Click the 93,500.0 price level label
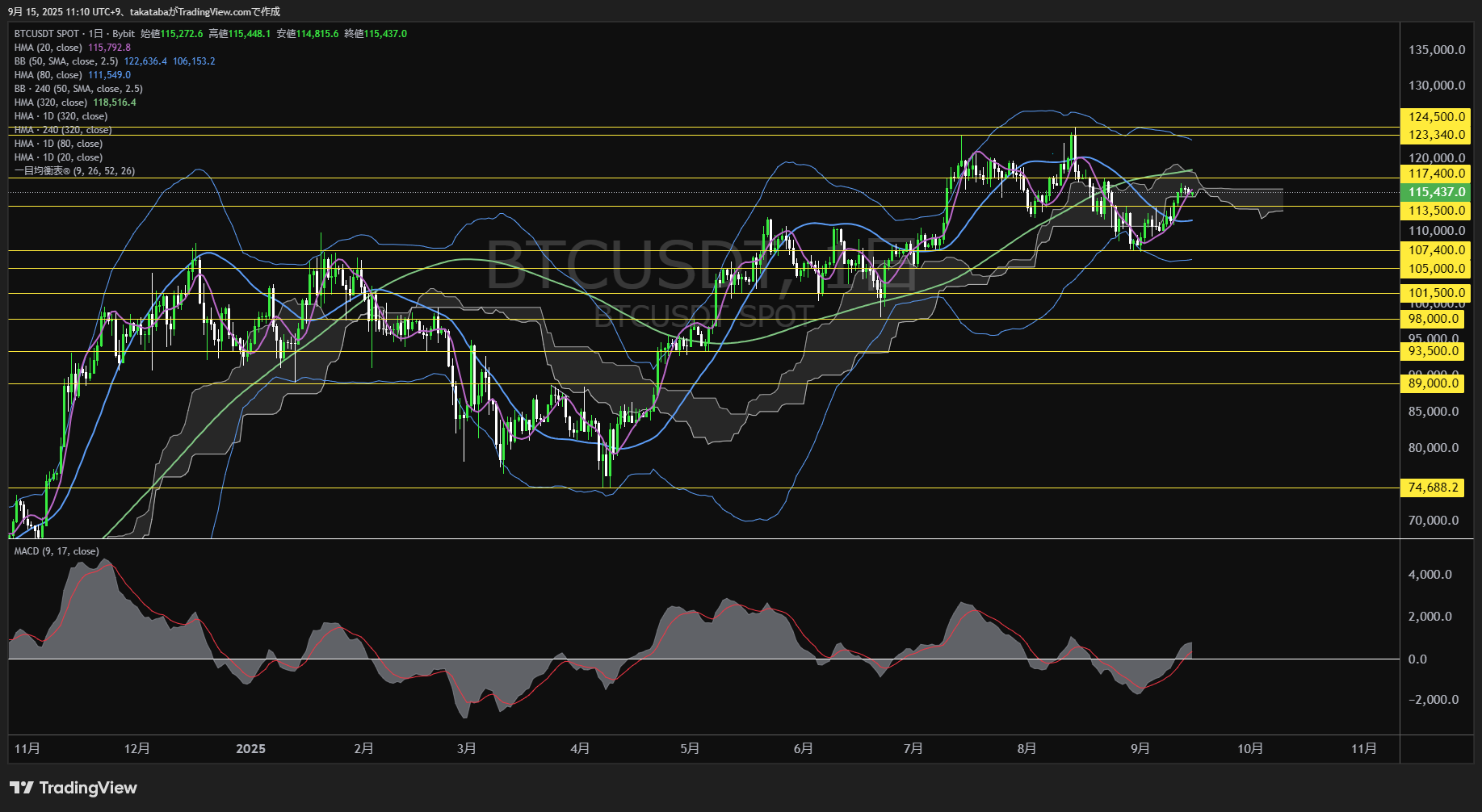 [1434, 351]
